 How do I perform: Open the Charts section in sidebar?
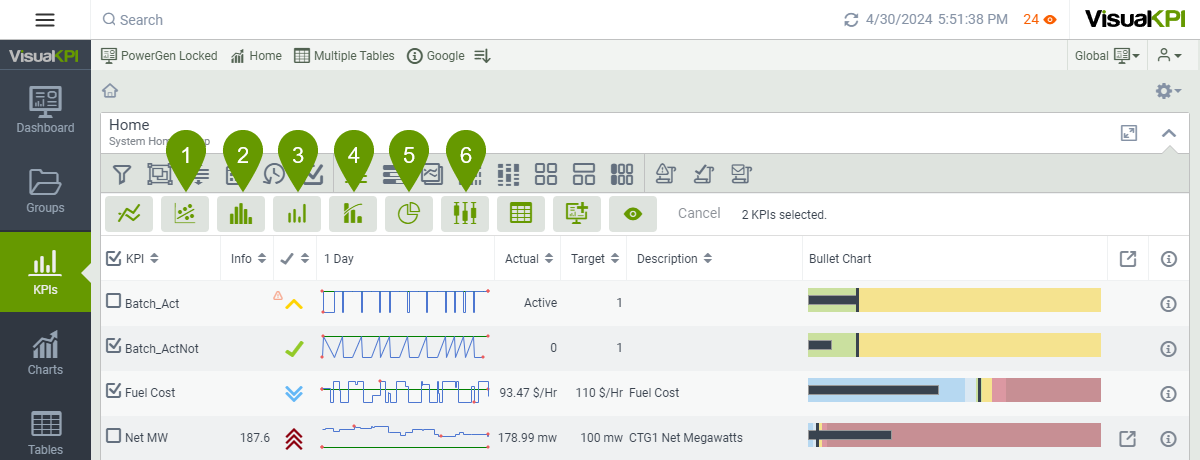click(x=45, y=352)
